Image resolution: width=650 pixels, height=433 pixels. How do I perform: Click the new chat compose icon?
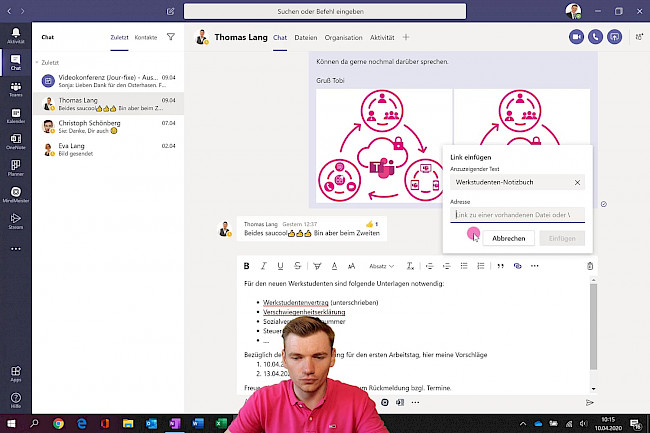(171, 11)
